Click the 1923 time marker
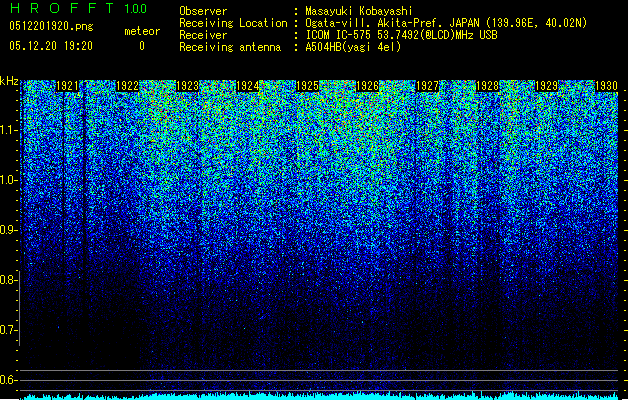The width and height of the screenshot is (629, 400). click(187, 86)
